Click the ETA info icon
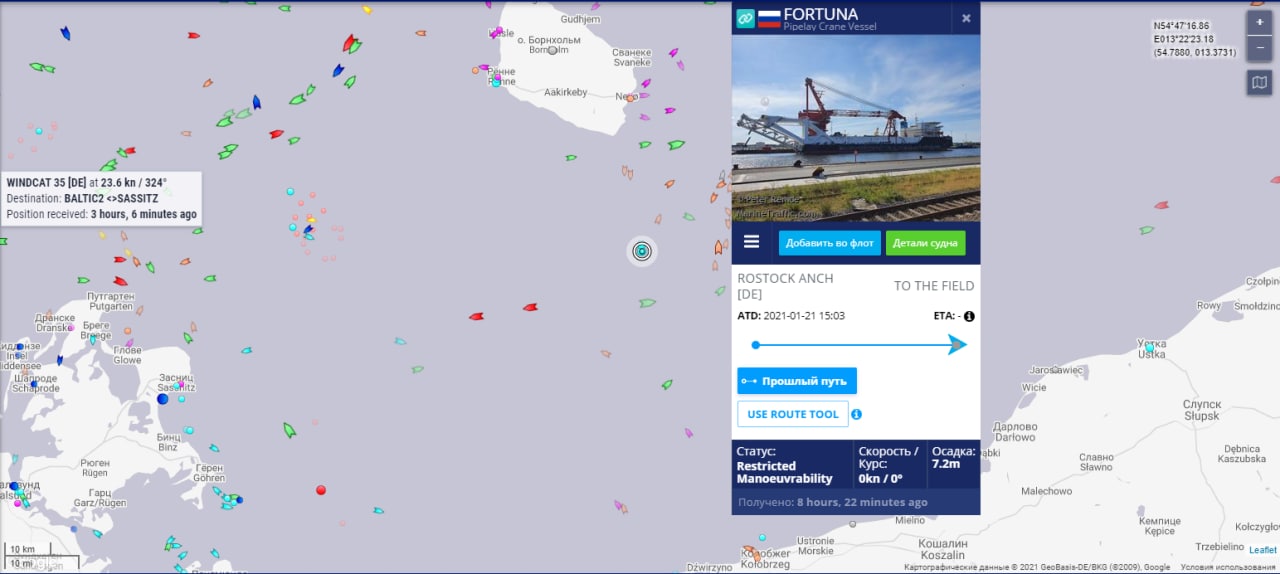 [x=969, y=316]
